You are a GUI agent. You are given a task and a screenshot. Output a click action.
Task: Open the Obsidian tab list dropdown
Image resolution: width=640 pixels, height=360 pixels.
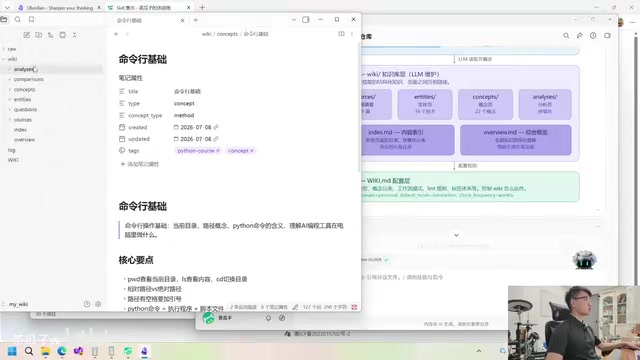click(293, 20)
